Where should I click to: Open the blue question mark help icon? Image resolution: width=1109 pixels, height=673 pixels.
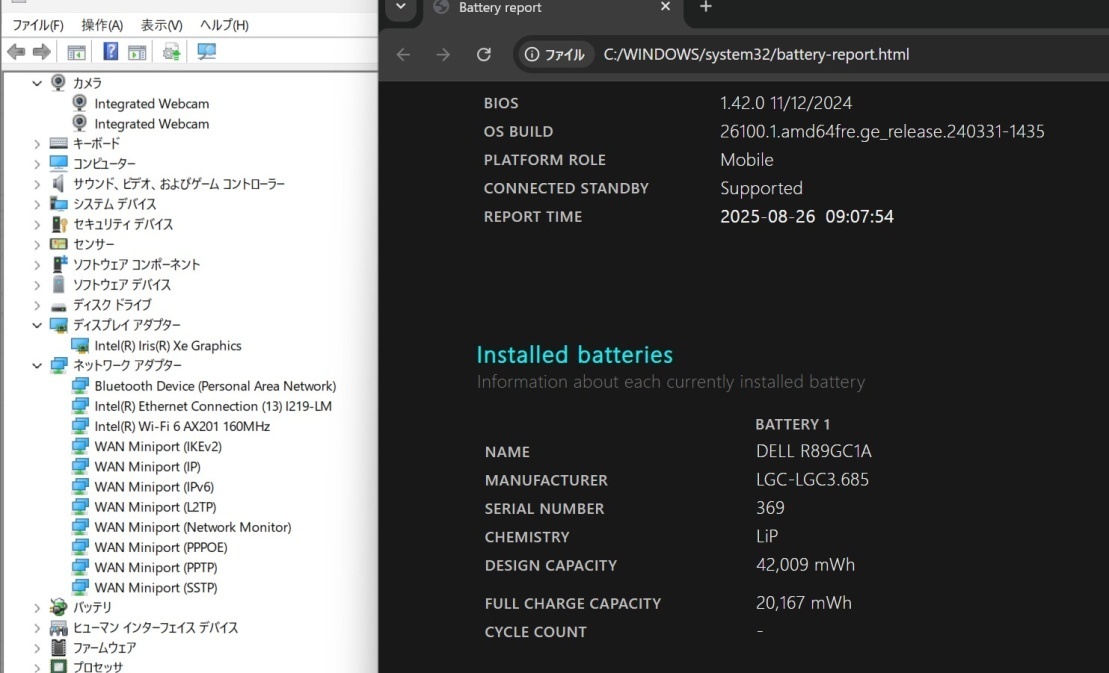(111, 52)
